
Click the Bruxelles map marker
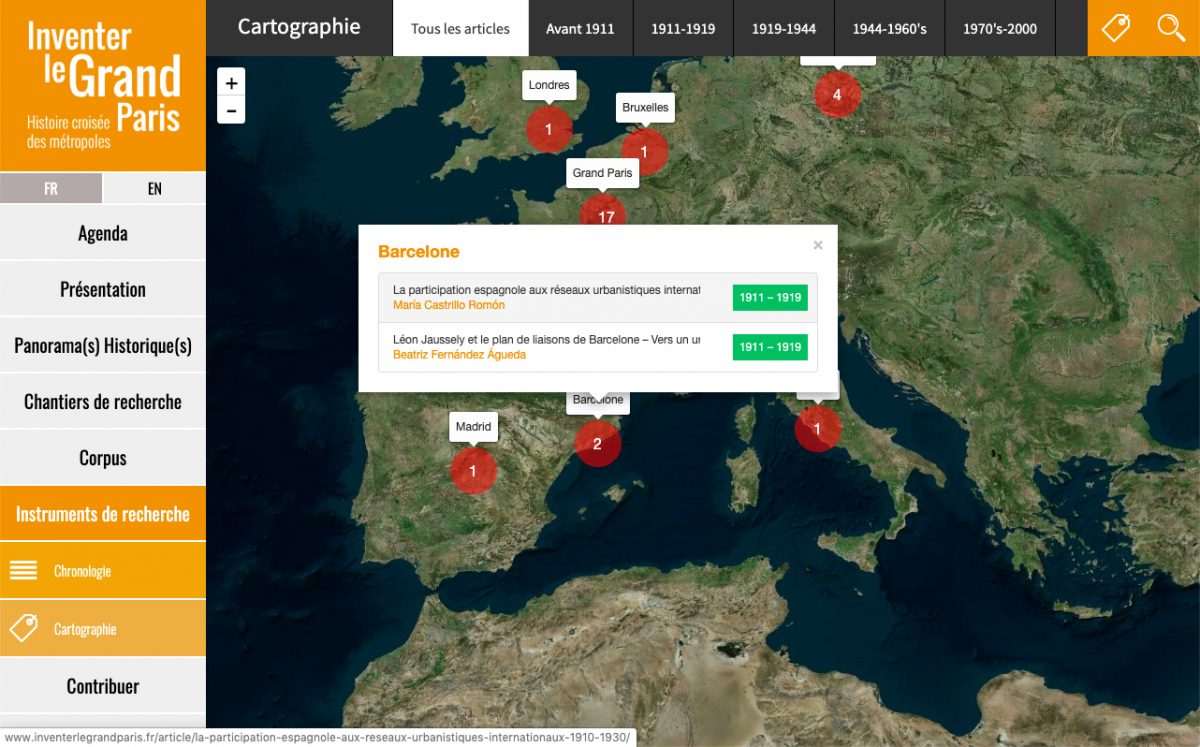click(x=644, y=152)
